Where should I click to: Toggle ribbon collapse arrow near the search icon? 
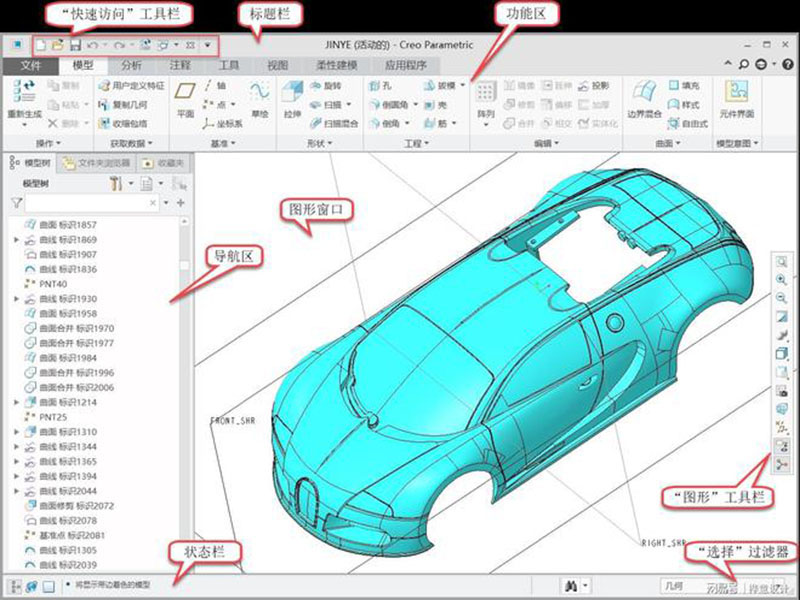coord(728,65)
